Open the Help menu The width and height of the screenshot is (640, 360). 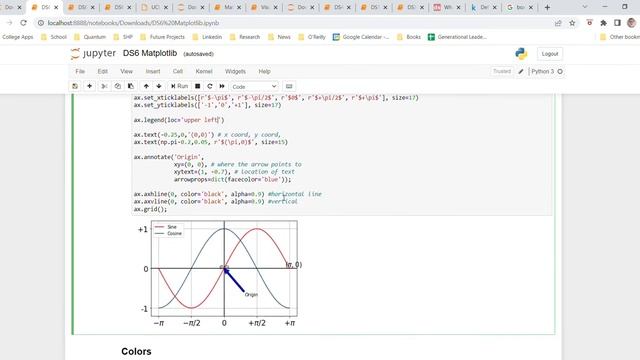(264, 71)
